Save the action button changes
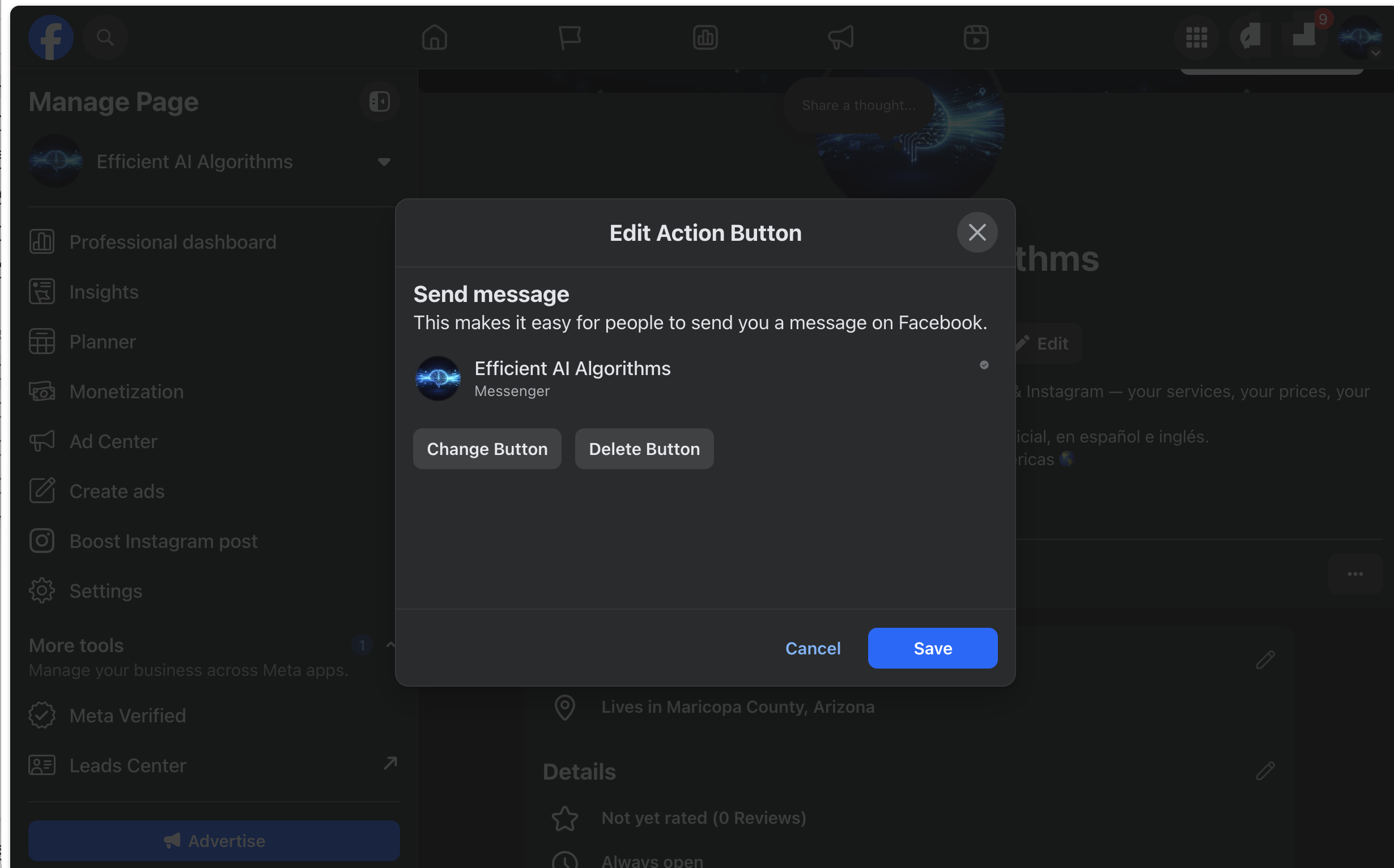1394x868 pixels. [x=932, y=648]
